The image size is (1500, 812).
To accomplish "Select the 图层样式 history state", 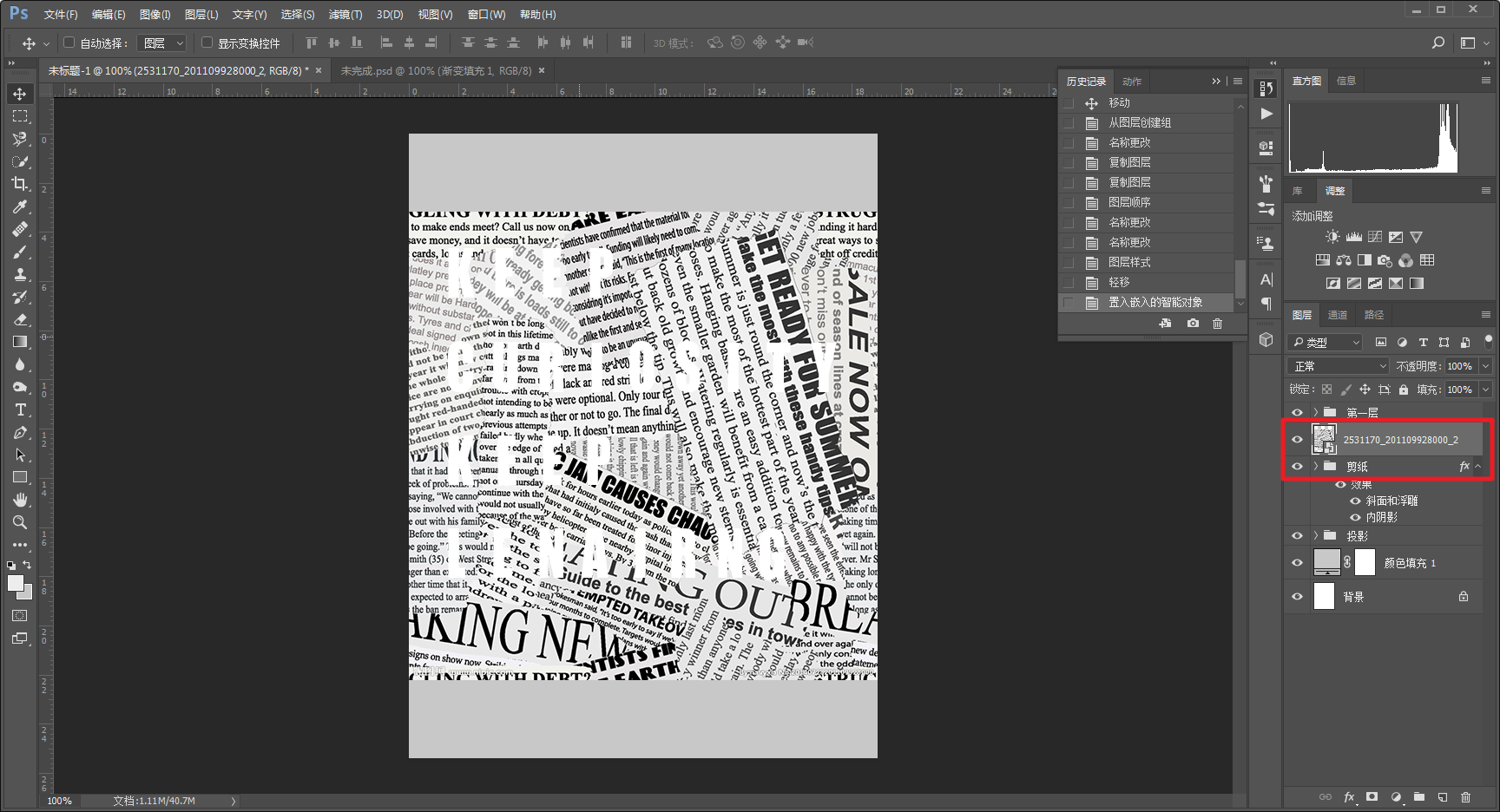I will (1148, 263).
